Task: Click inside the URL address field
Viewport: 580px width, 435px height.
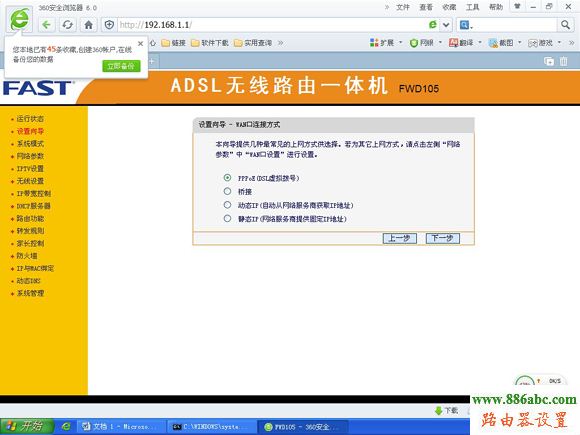Action: 272,25
